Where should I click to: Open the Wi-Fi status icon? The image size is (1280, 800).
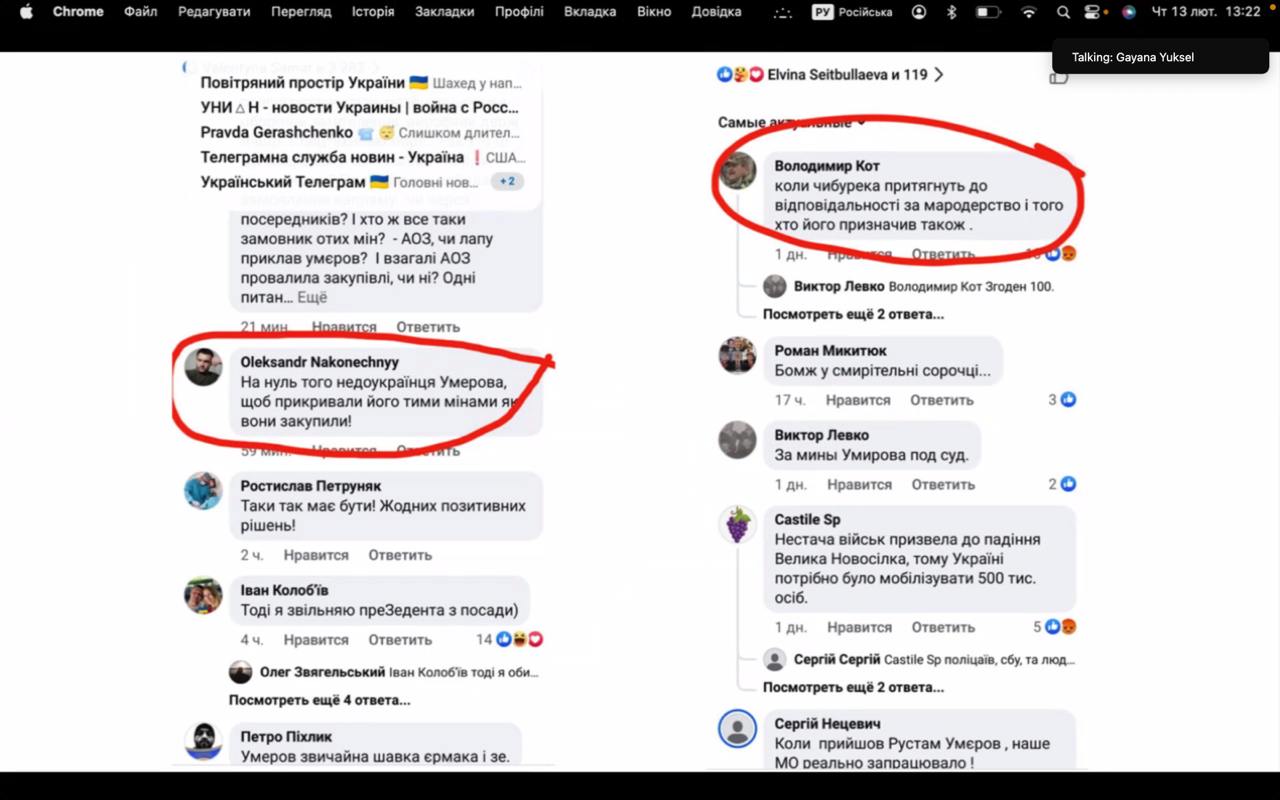pyautogui.click(x=1029, y=12)
